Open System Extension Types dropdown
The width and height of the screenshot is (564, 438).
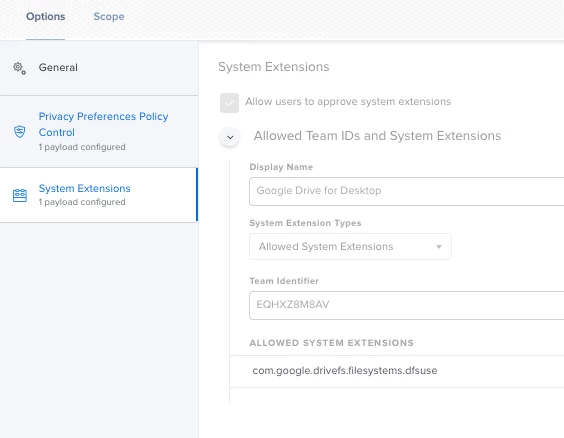[350, 247]
